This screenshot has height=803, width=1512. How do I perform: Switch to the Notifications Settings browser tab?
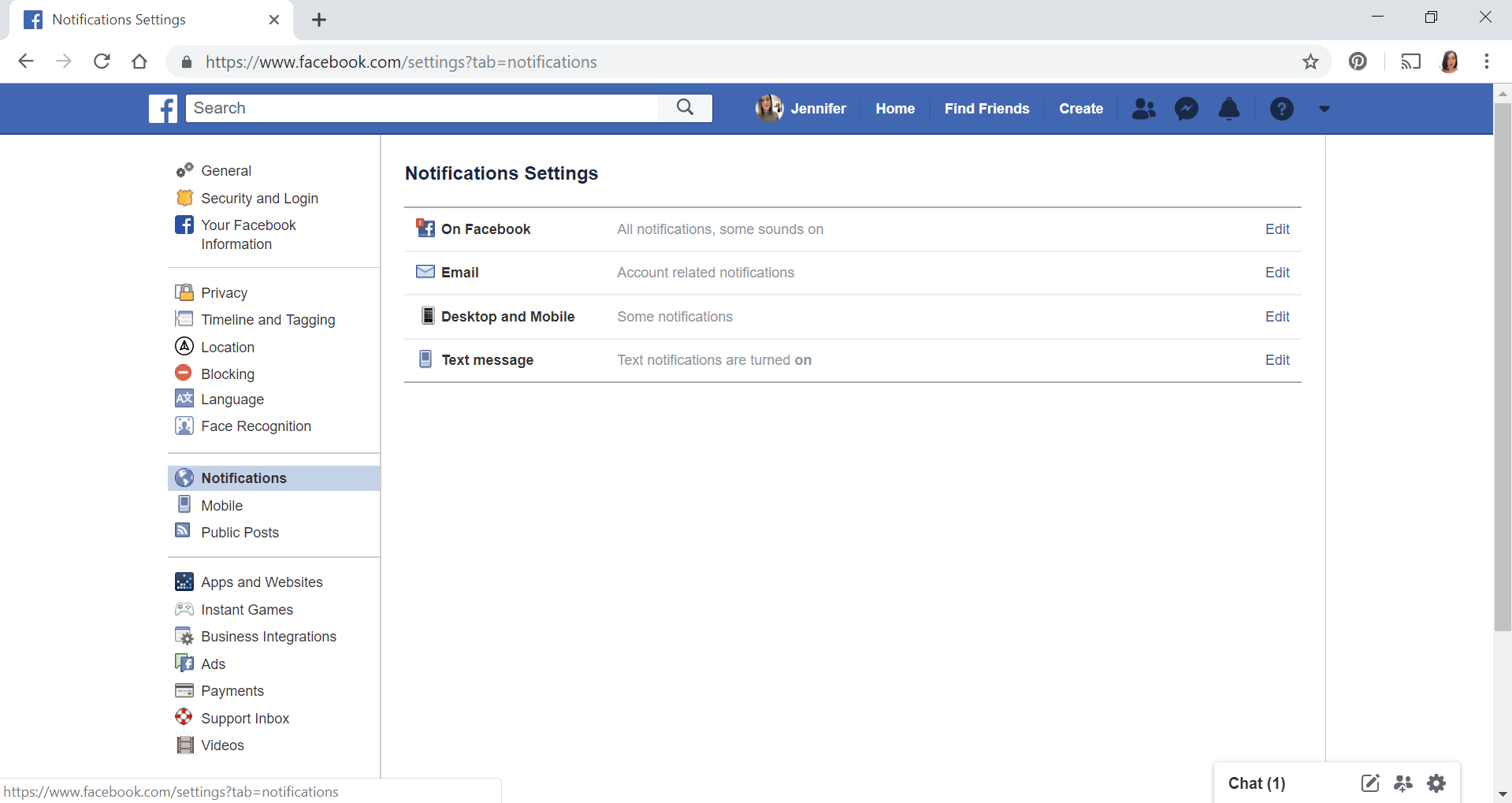point(118,19)
